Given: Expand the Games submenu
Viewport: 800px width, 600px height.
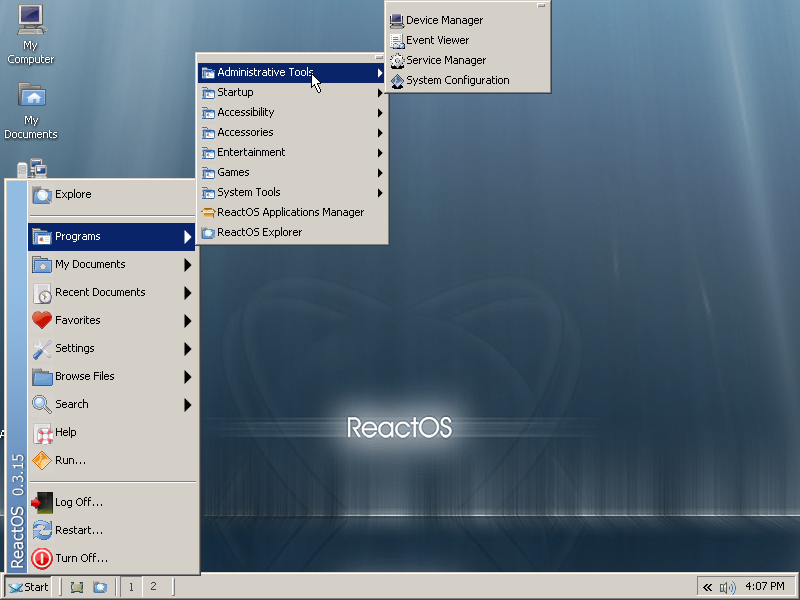Looking at the screenshot, I should pos(233,172).
